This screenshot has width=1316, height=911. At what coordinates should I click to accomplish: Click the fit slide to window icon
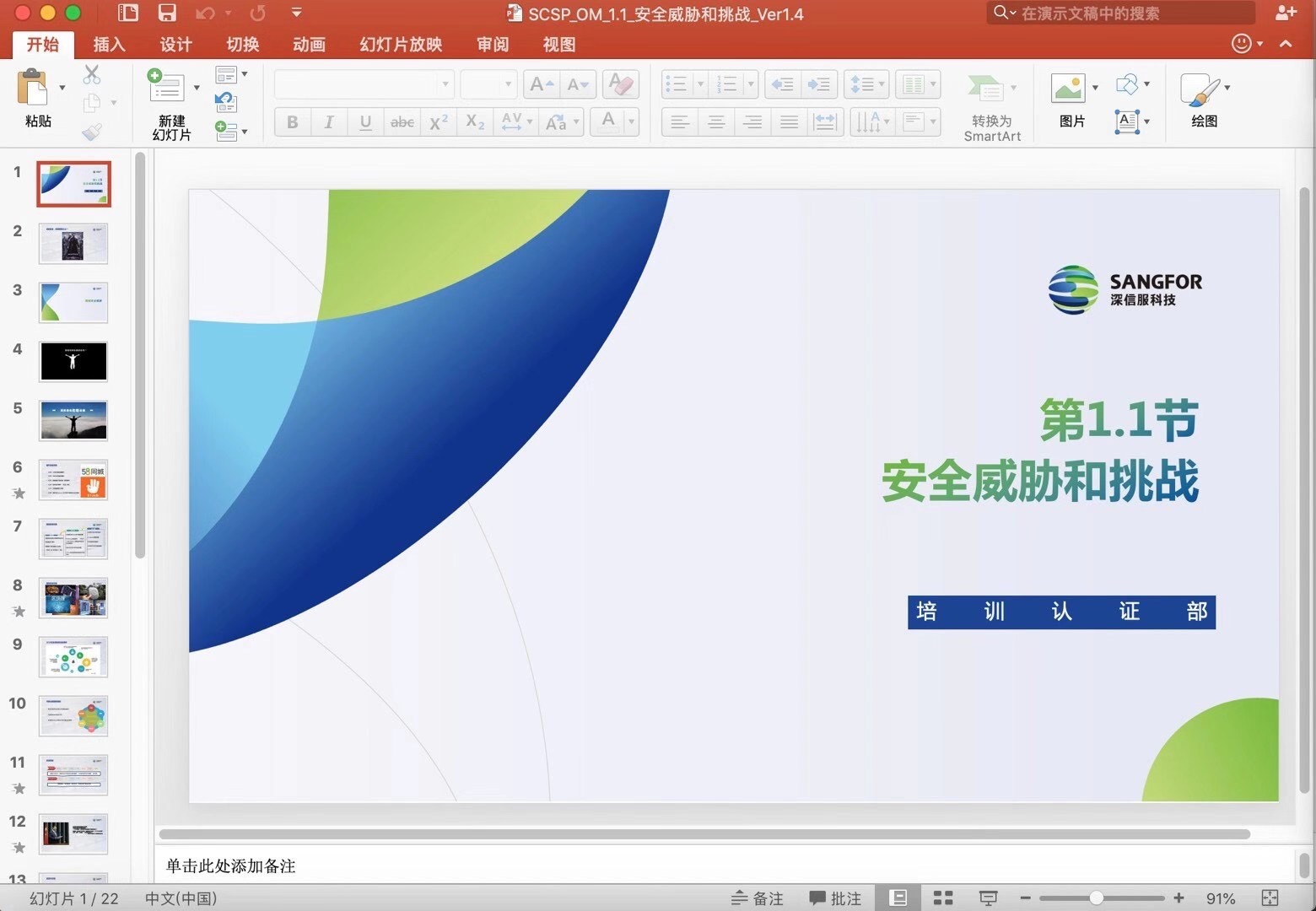point(1270,898)
